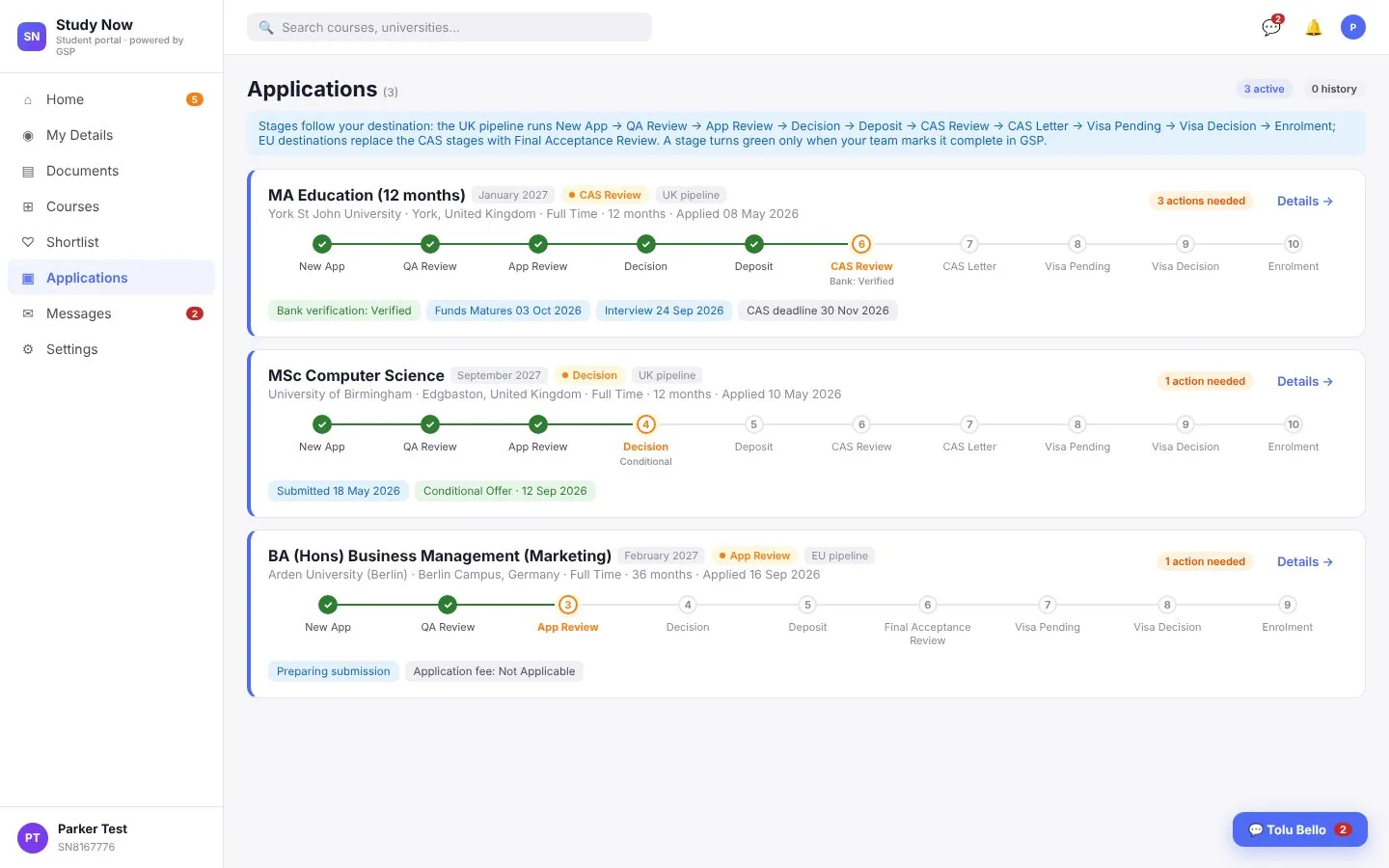This screenshot has height=868, width=1389.
Task: Select CAS Review step 6 marker
Action: tap(861, 244)
